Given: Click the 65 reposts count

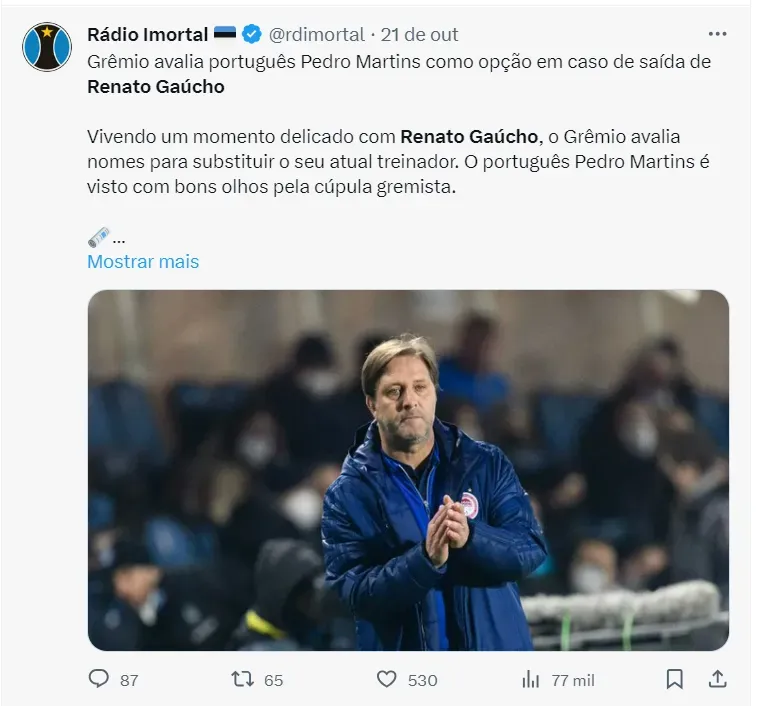Looking at the screenshot, I should click(x=273, y=680).
